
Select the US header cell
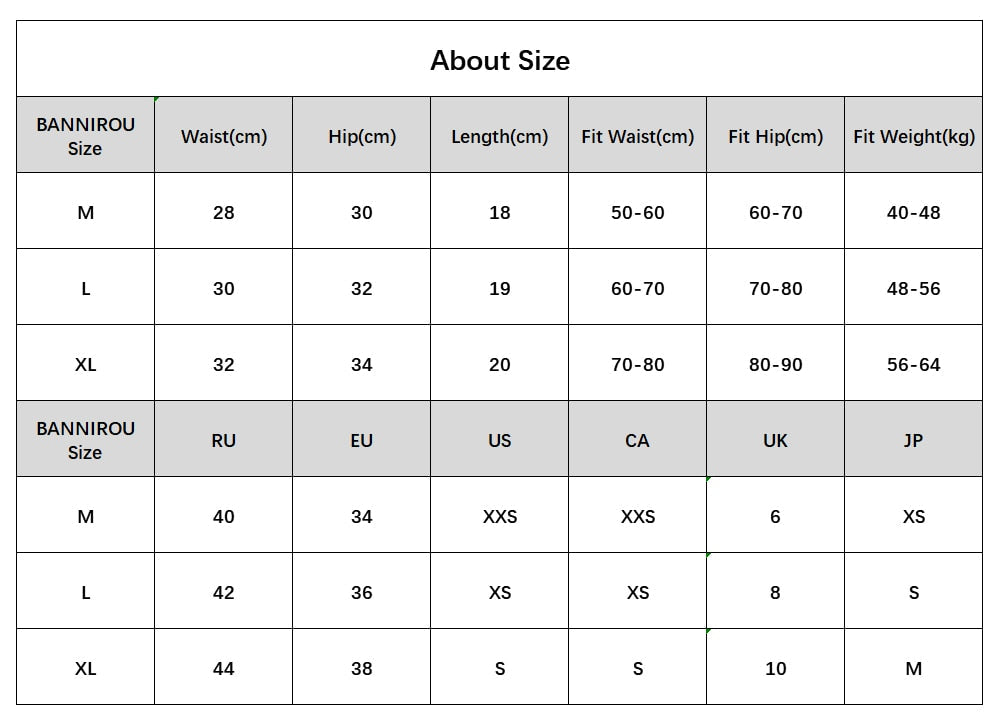point(500,440)
